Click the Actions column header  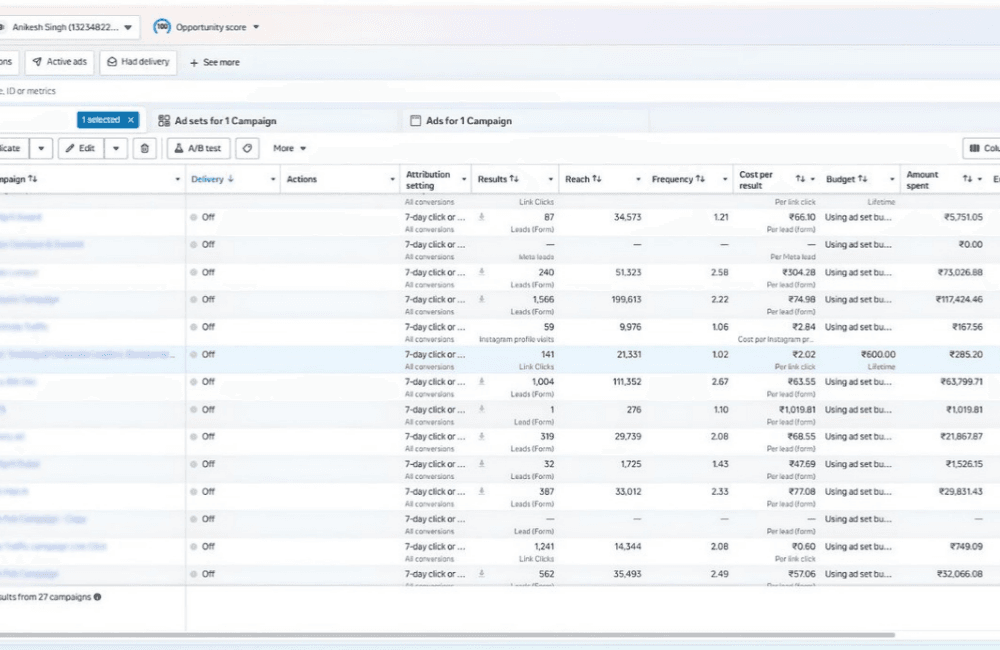(302, 179)
